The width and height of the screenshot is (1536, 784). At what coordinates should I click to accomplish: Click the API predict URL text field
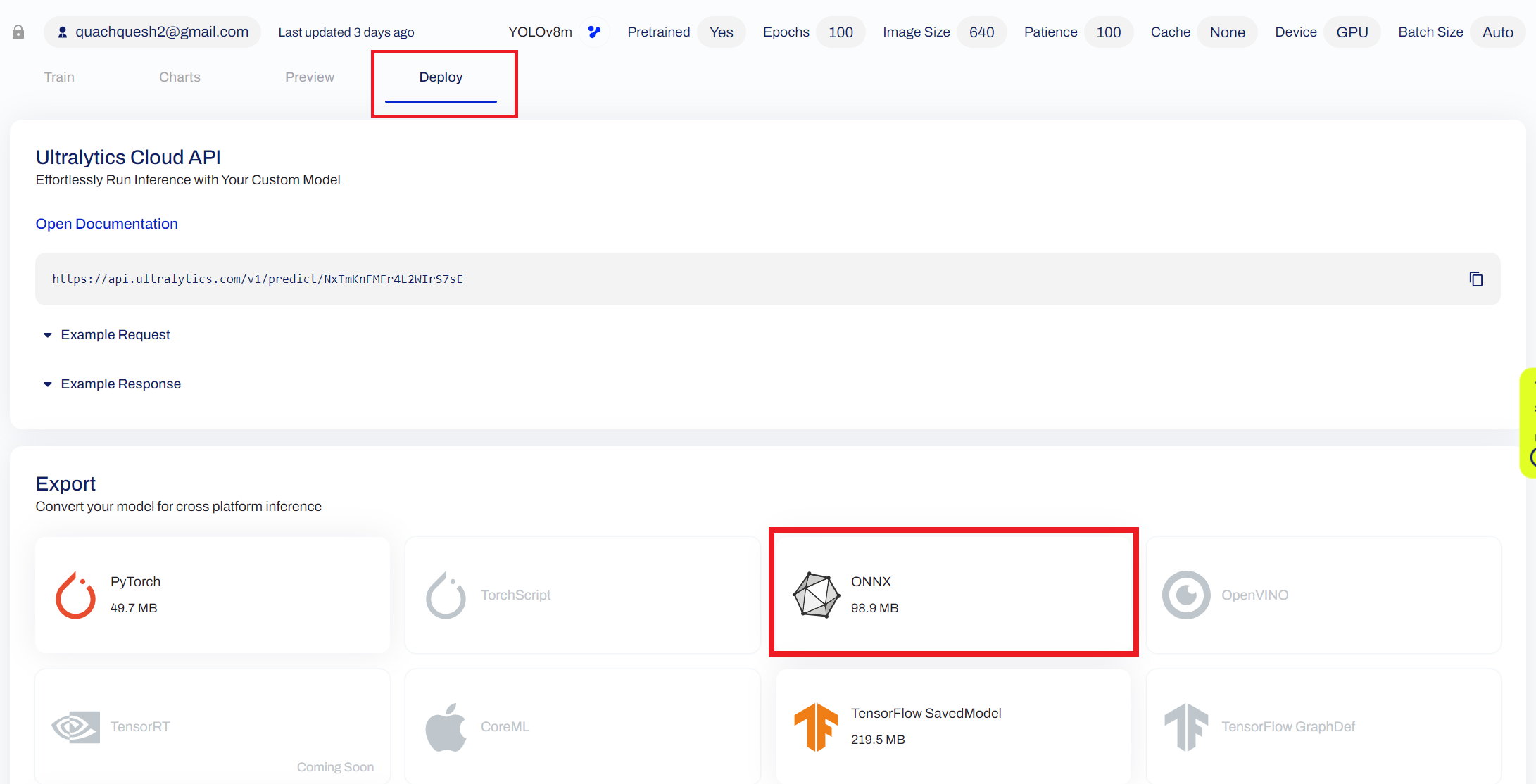tap(258, 279)
